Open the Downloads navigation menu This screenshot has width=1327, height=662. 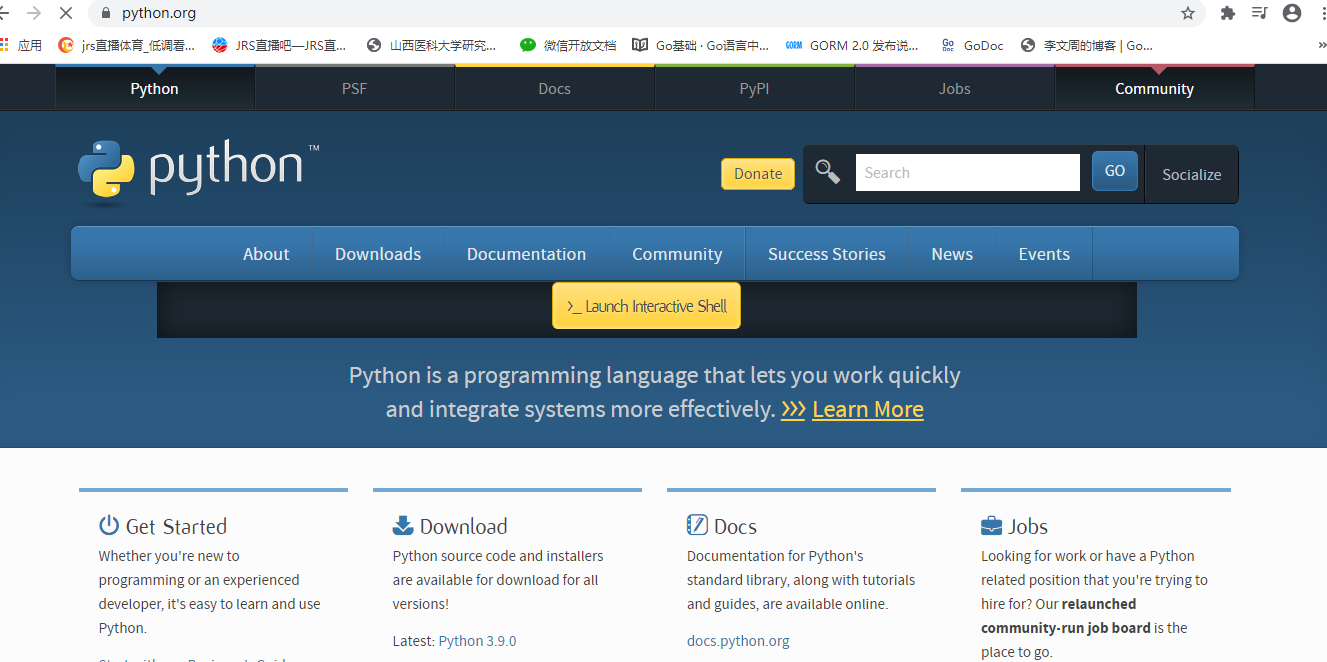click(378, 254)
